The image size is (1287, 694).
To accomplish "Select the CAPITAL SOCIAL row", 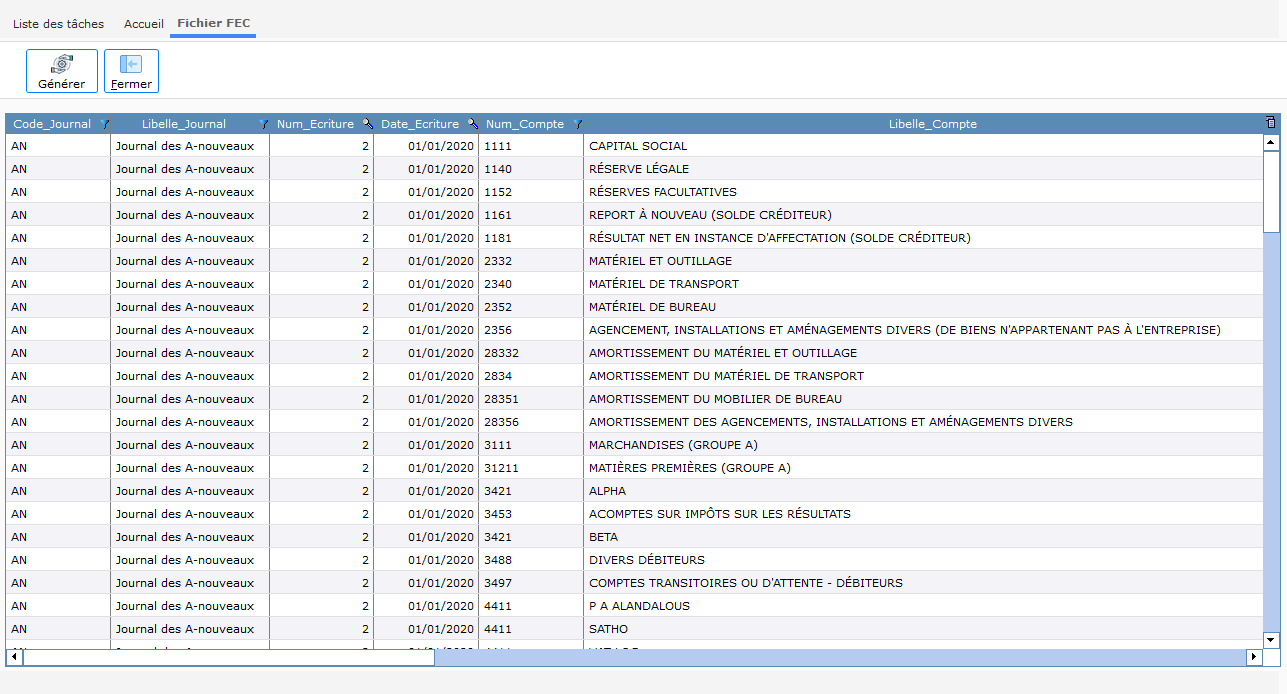I will pos(638,146).
